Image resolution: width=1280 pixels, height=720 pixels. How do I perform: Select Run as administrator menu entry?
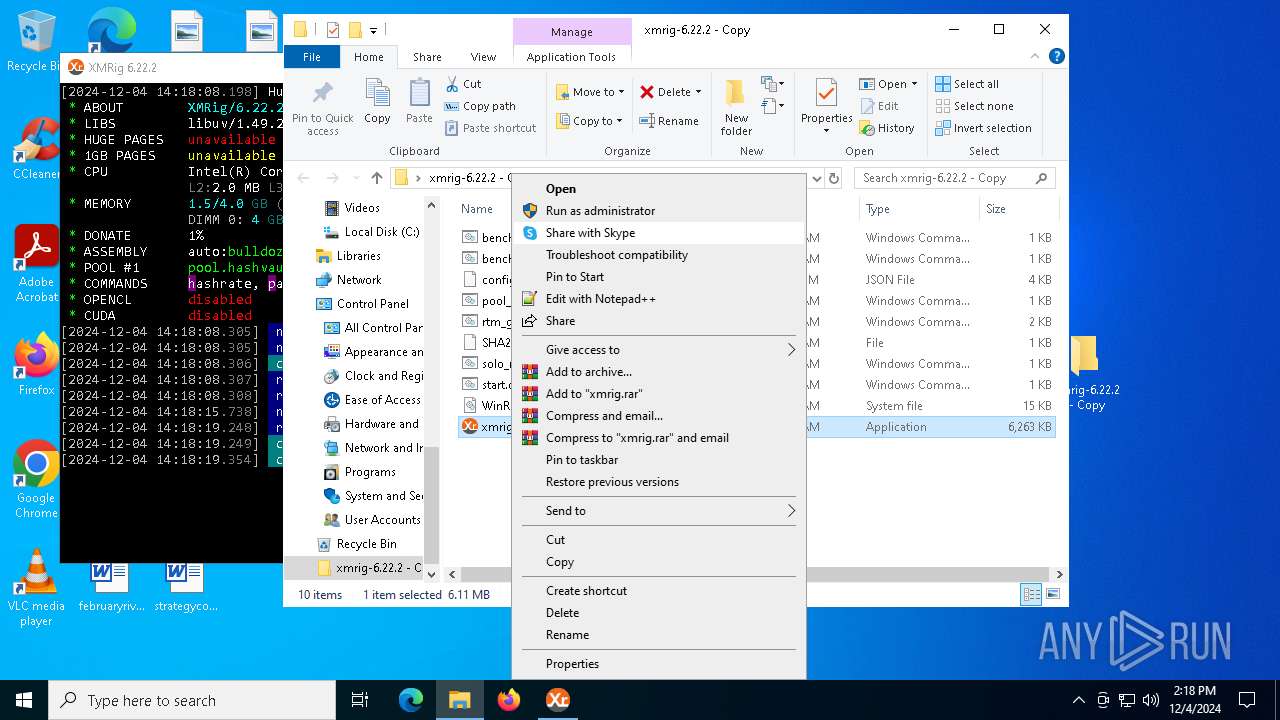point(659,211)
